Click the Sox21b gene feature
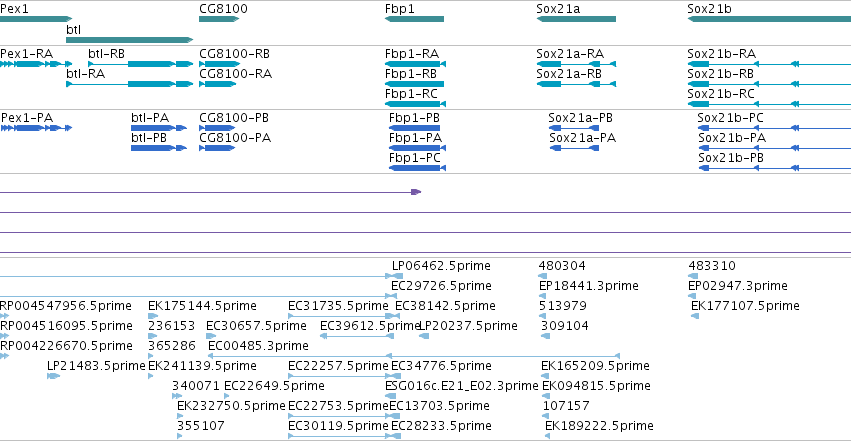Image resolution: width=851 pixels, height=441 pixels. coord(769,19)
